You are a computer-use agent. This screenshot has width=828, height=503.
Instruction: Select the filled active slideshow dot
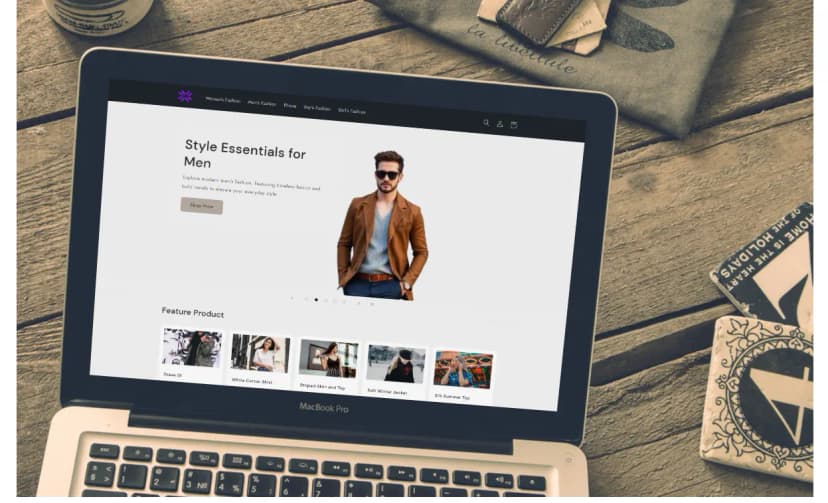pyautogui.click(x=317, y=300)
